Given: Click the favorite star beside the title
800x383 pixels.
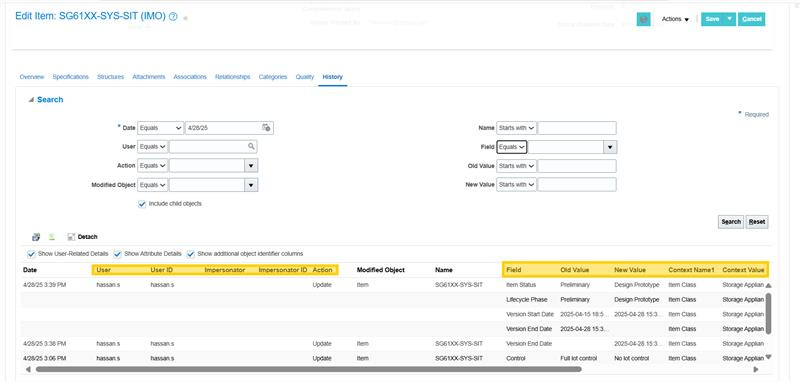Looking at the screenshot, I should tap(185, 18).
